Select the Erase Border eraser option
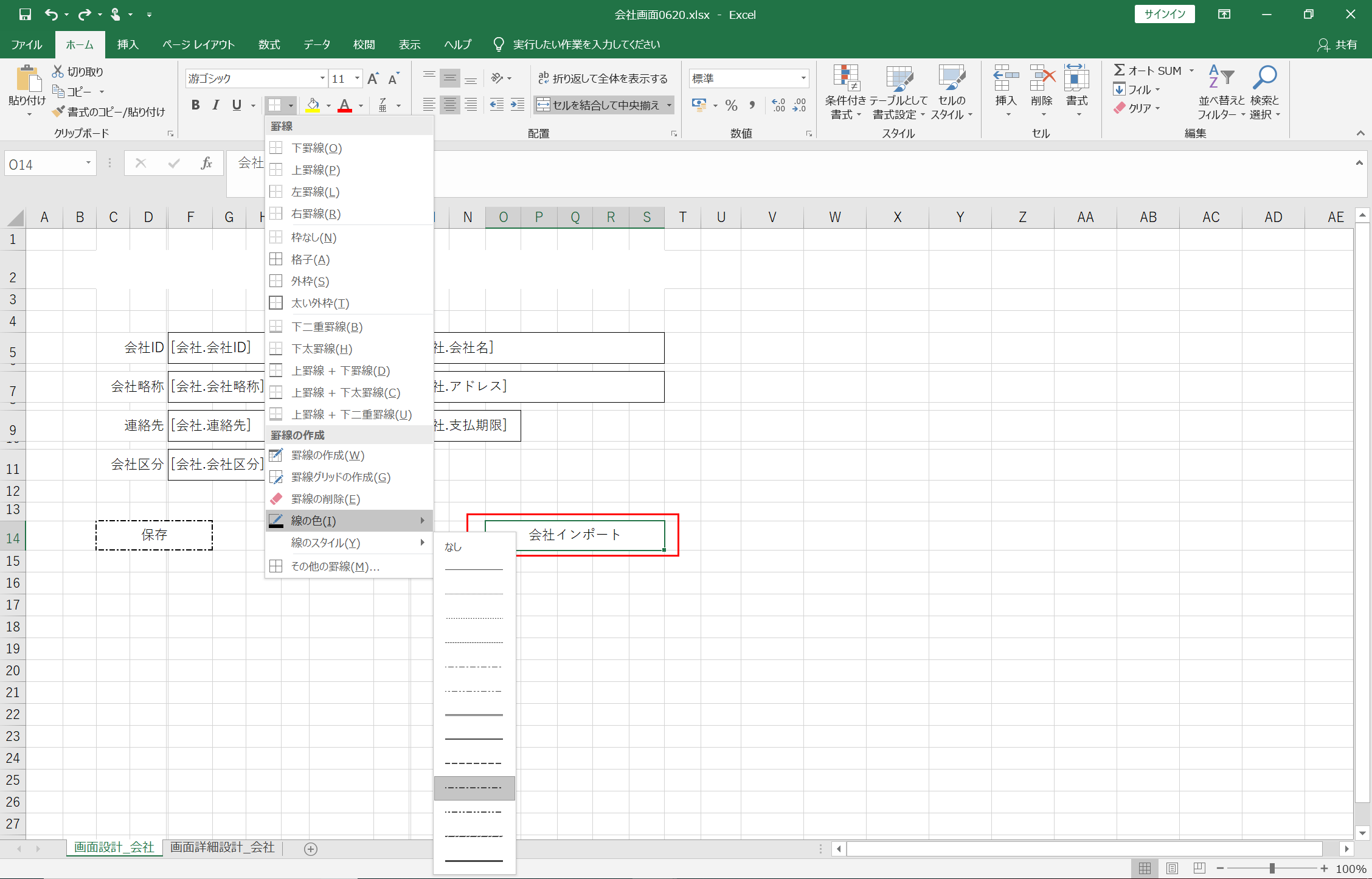Screen dimensions: 1372x879 click(325, 499)
